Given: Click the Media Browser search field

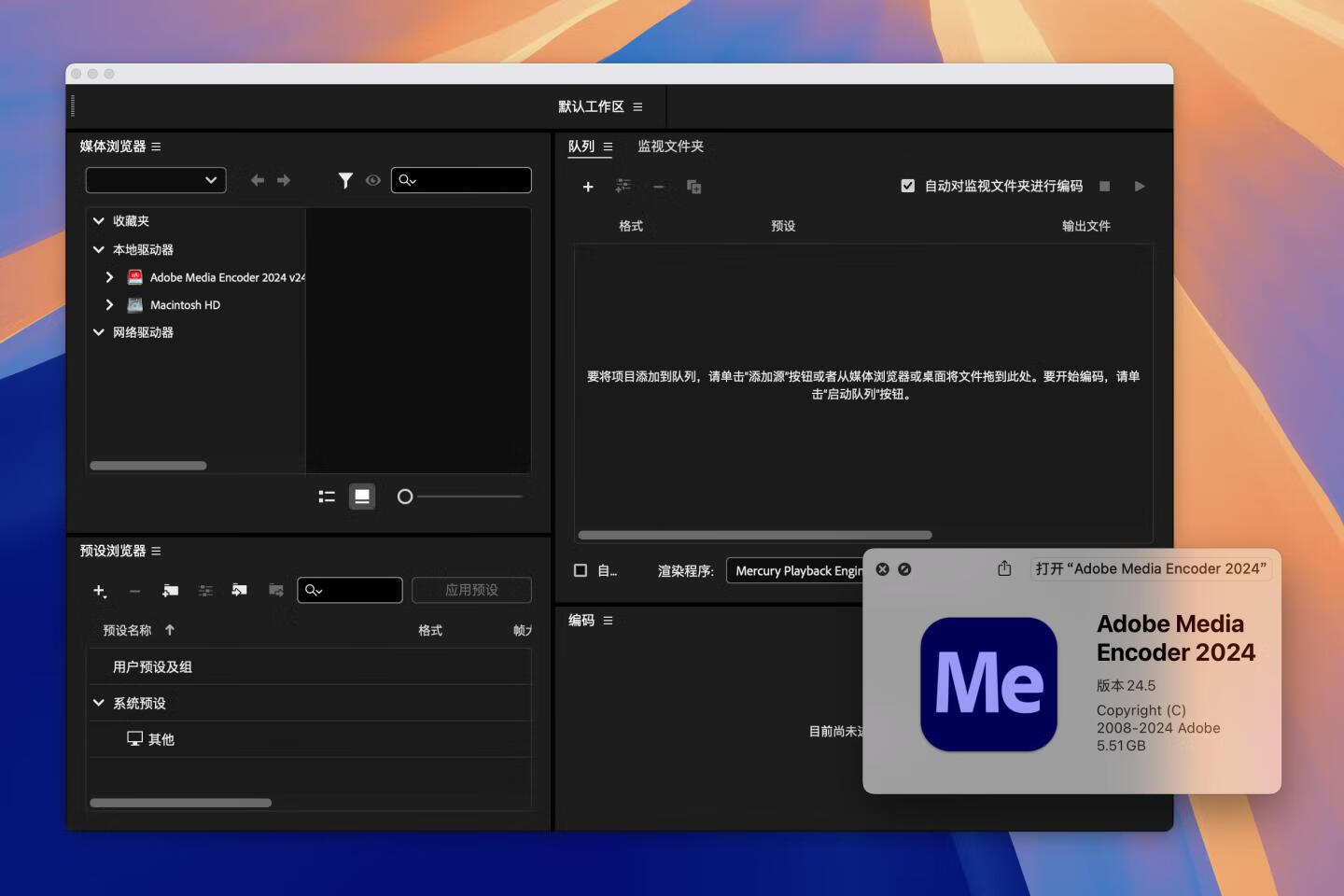Looking at the screenshot, I should [x=461, y=180].
